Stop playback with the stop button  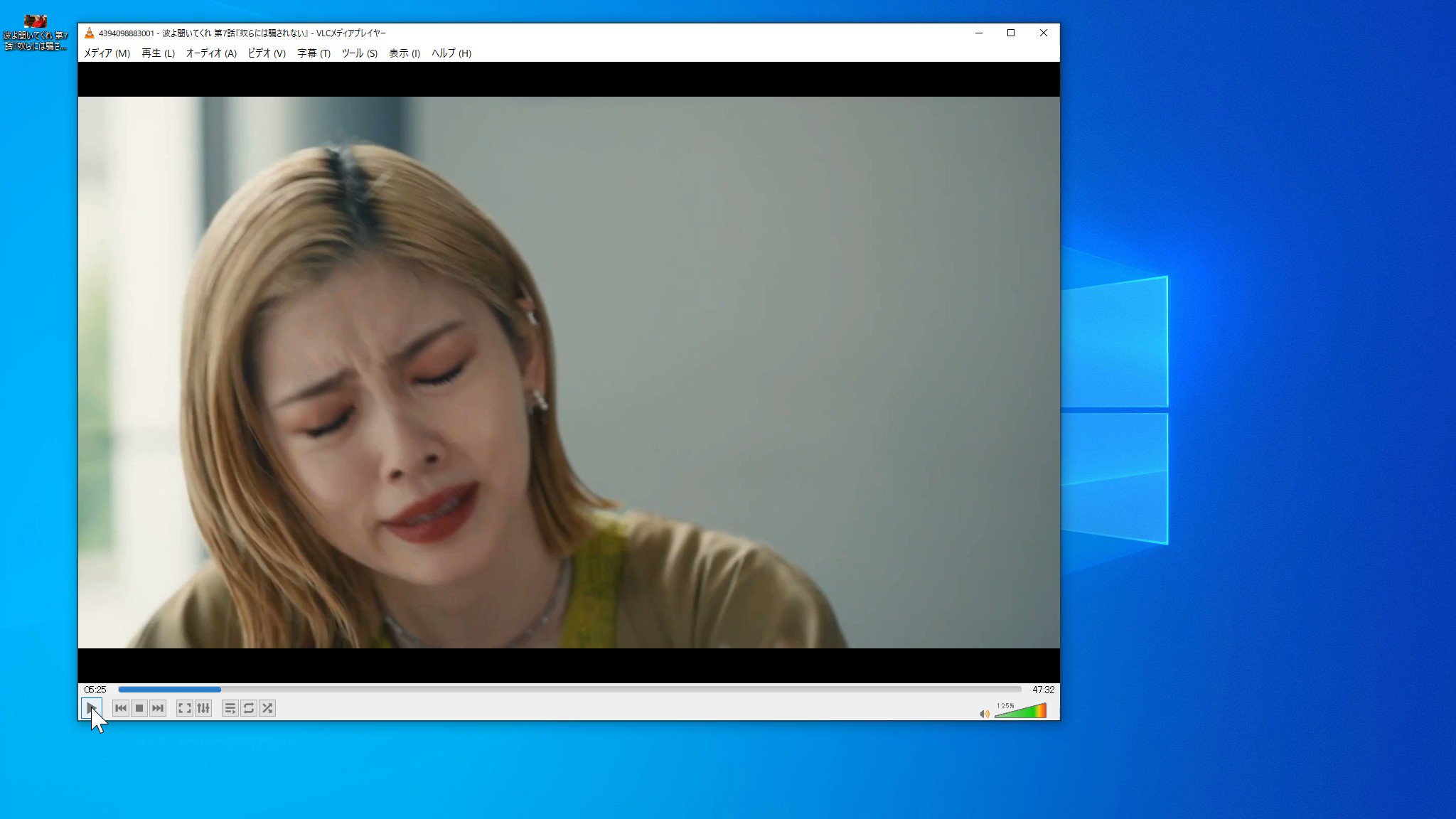pos(139,708)
